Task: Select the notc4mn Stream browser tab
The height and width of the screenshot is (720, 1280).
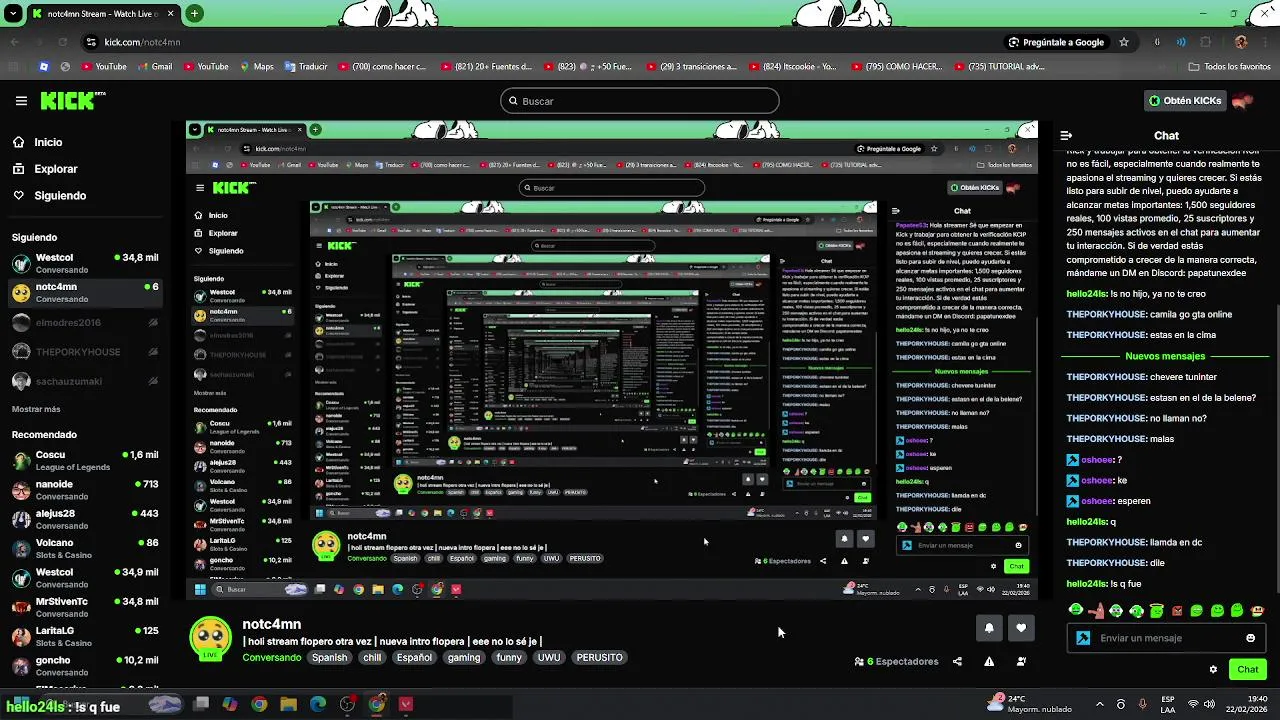Action: click(103, 14)
